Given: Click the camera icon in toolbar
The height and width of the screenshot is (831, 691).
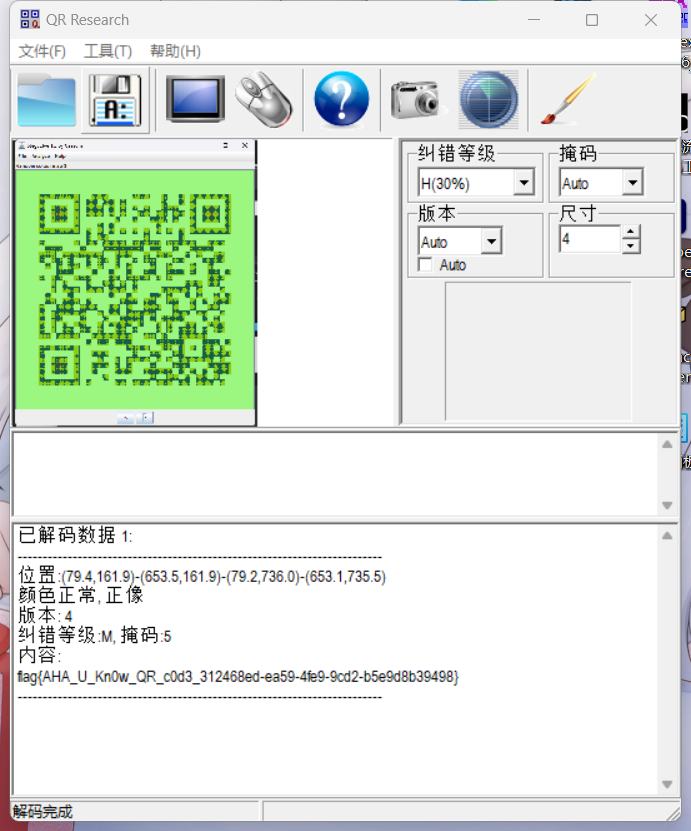Looking at the screenshot, I should [x=415, y=100].
